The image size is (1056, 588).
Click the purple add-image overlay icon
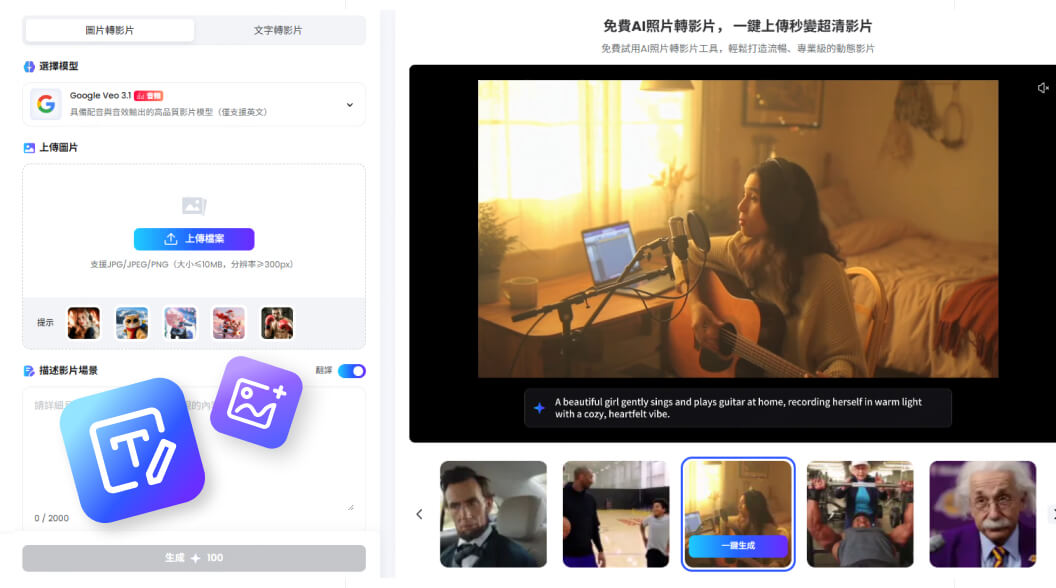coord(256,401)
